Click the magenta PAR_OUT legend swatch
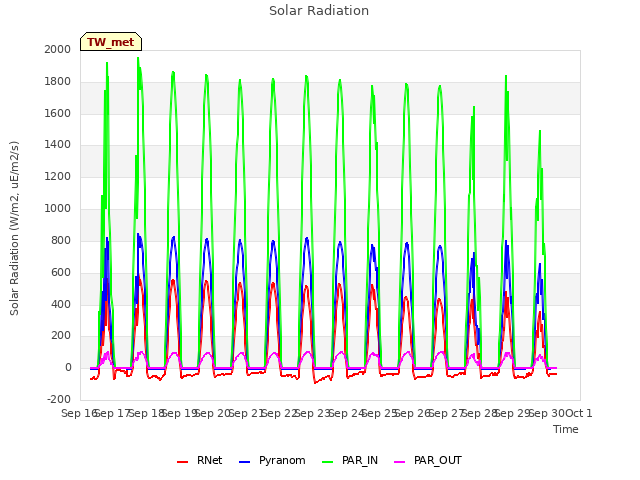The height and width of the screenshot is (480, 640). (400, 462)
